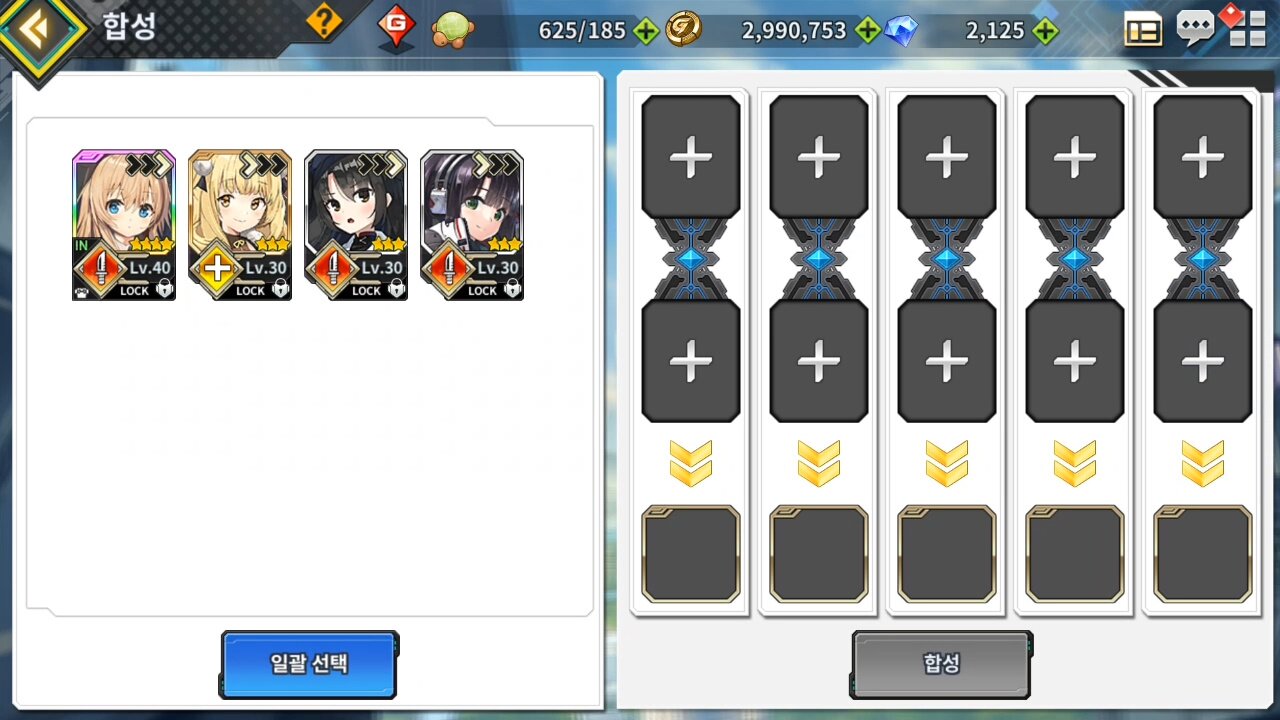Add character to second column bottom slot
This screenshot has height=720, width=1280.
[x=819, y=361]
